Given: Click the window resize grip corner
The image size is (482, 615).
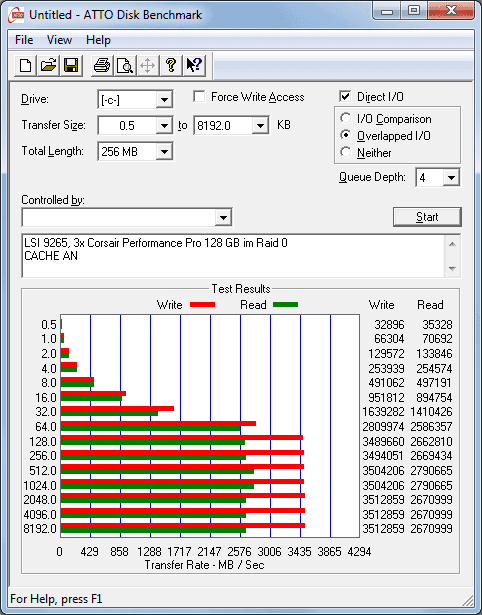Looking at the screenshot, I should [468, 600].
